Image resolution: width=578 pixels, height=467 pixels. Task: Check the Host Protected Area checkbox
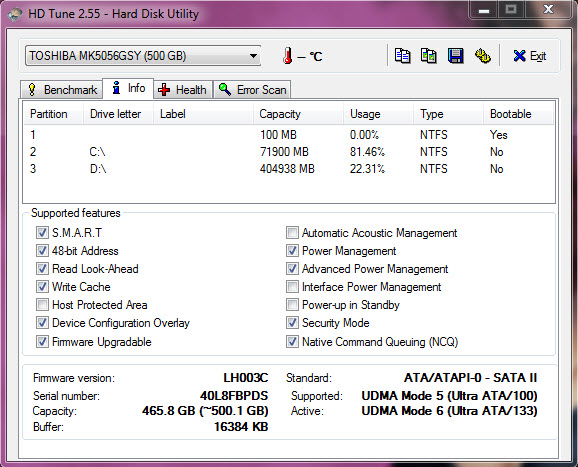[42, 305]
